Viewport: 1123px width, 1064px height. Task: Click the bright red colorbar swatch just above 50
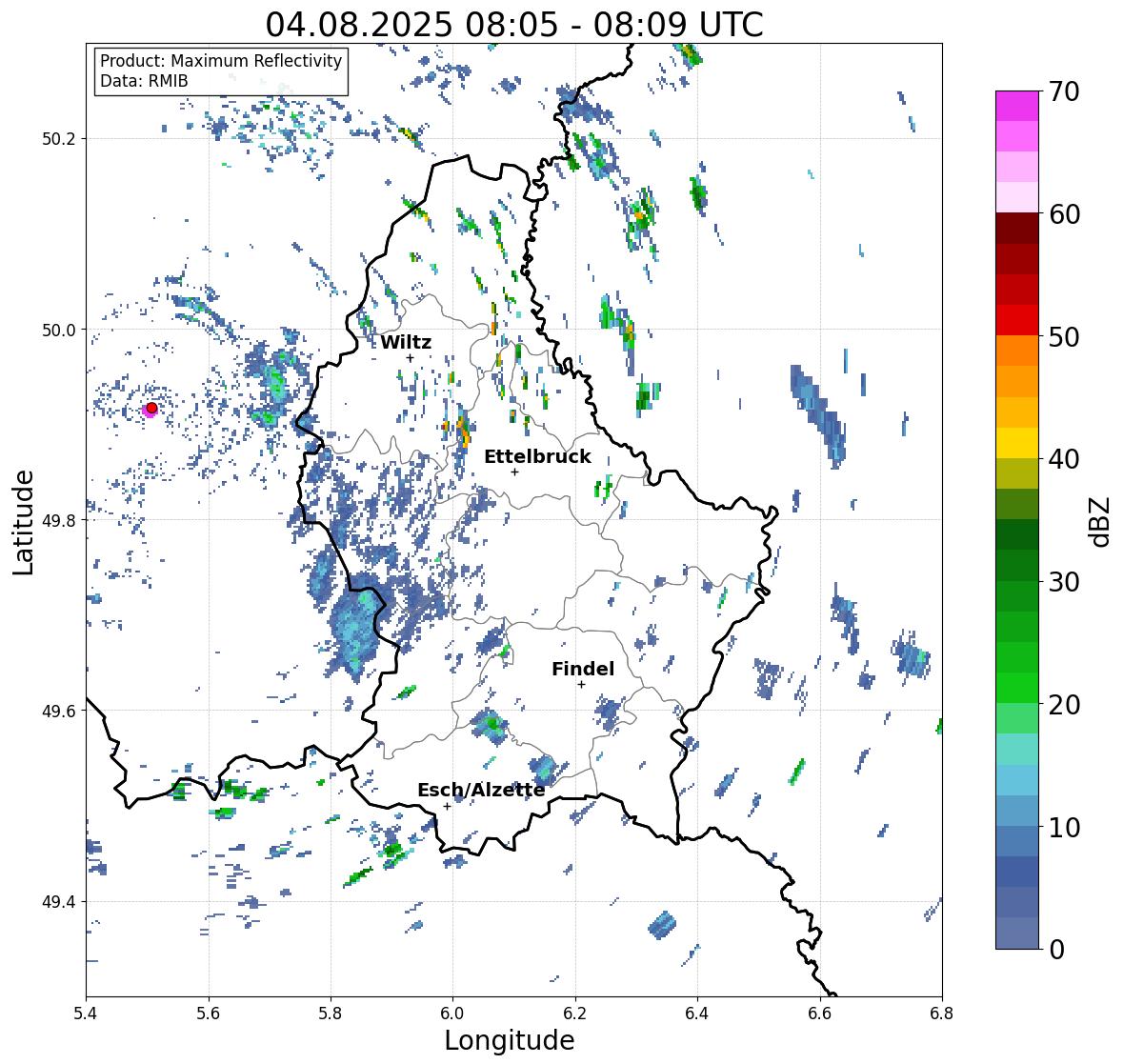[1017, 321]
